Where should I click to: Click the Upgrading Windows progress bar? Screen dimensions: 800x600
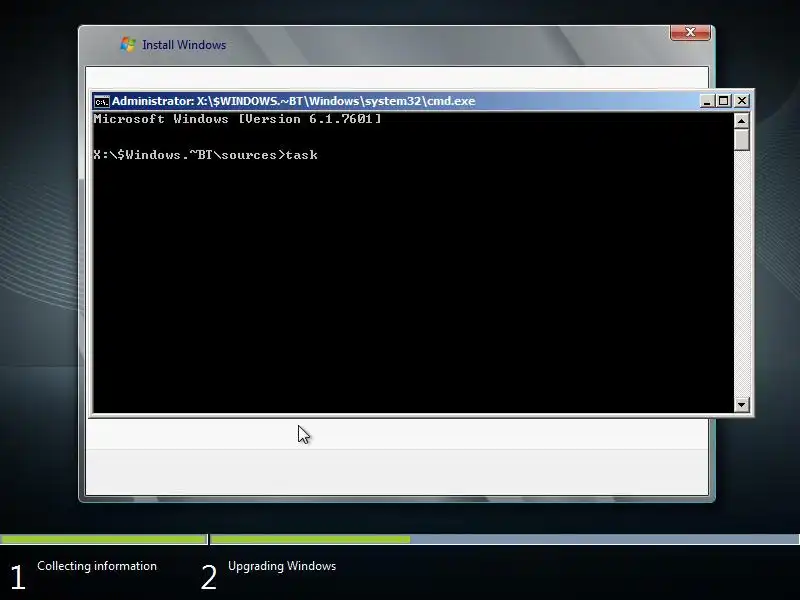505,539
